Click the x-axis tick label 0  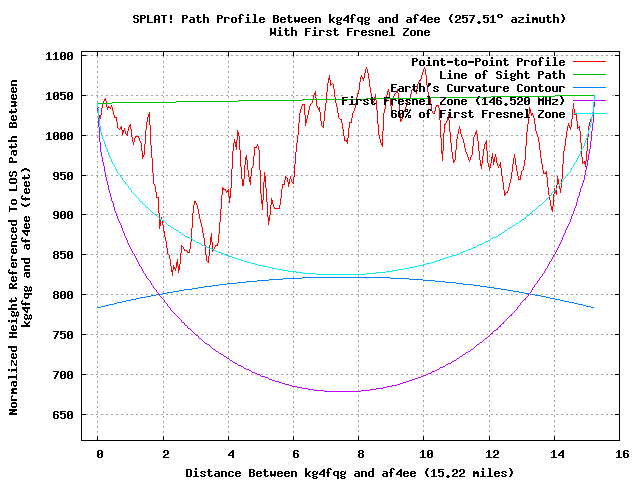tap(100, 454)
